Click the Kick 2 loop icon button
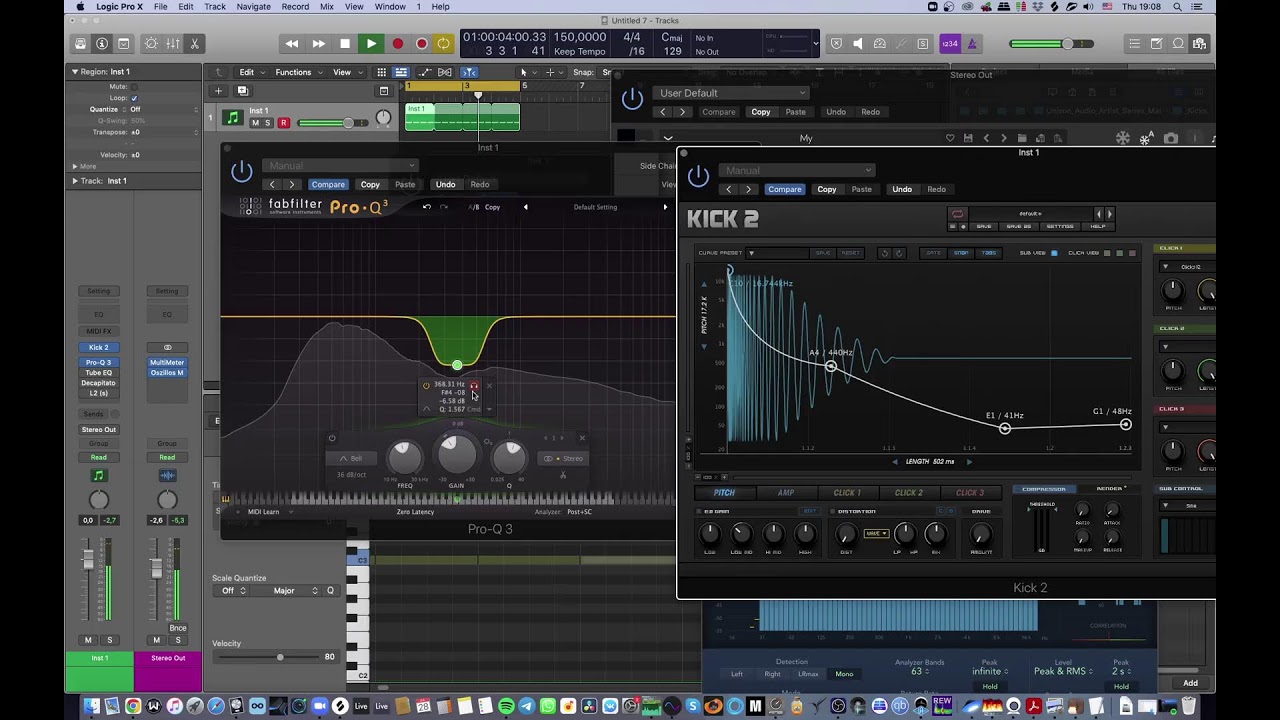1280x720 pixels. [x=957, y=213]
